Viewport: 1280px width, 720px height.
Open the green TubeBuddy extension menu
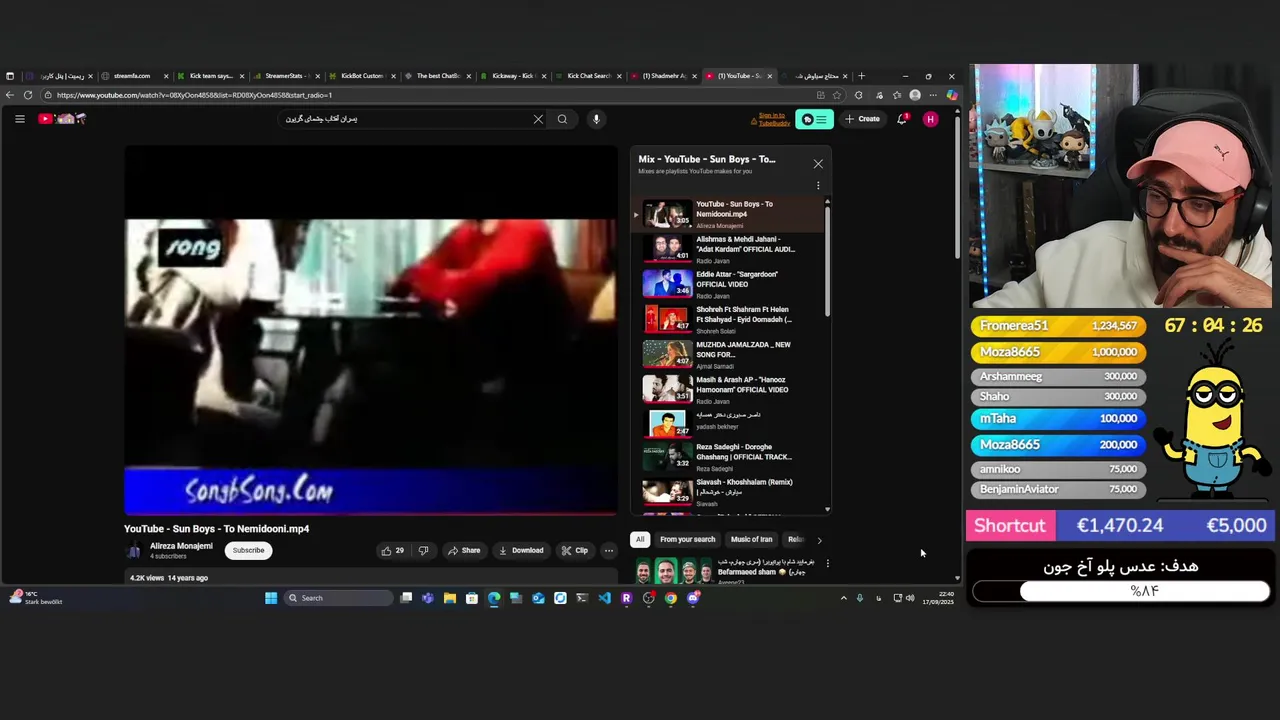click(814, 120)
